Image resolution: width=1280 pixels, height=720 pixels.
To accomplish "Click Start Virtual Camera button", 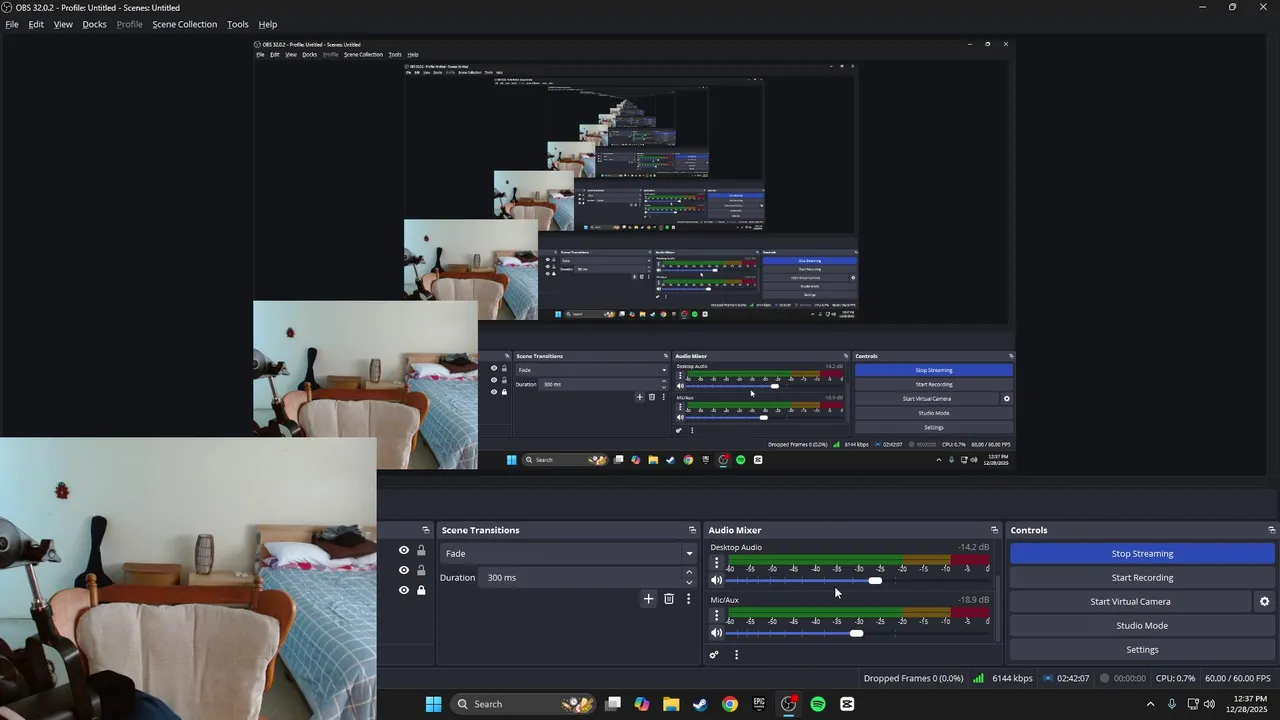I will [1130, 601].
